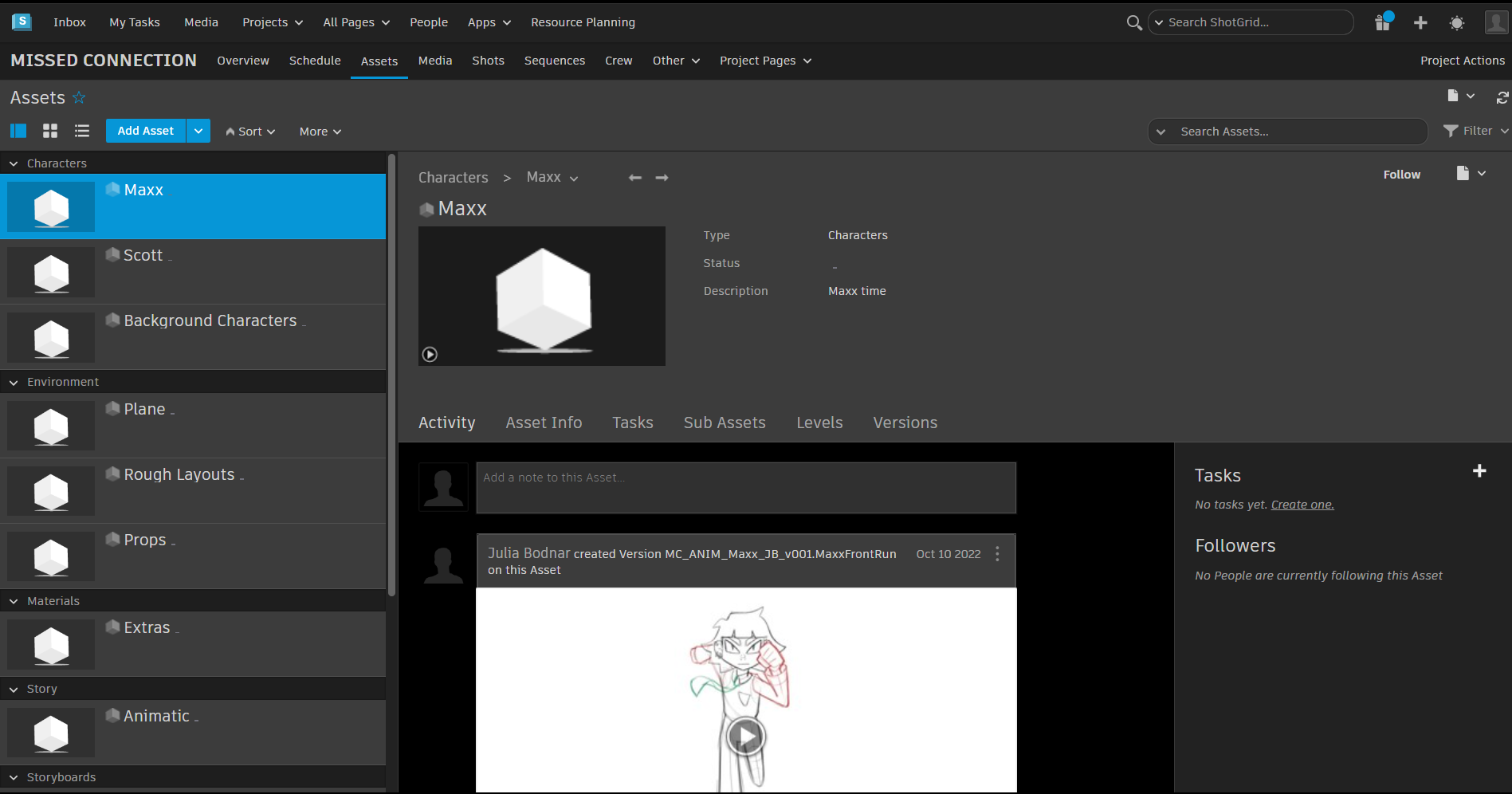1512x794 pixels.
Task: Open the Sequences project page
Action: click(555, 61)
